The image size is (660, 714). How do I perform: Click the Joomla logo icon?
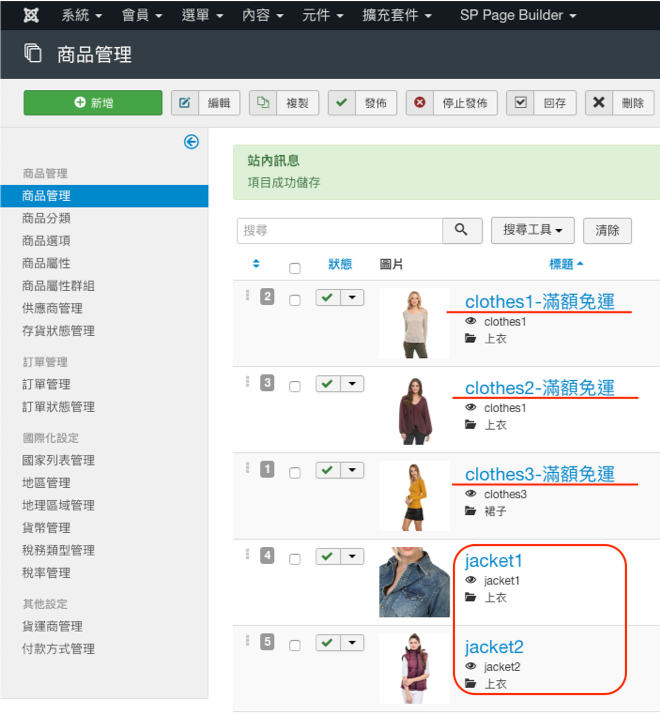31,16
